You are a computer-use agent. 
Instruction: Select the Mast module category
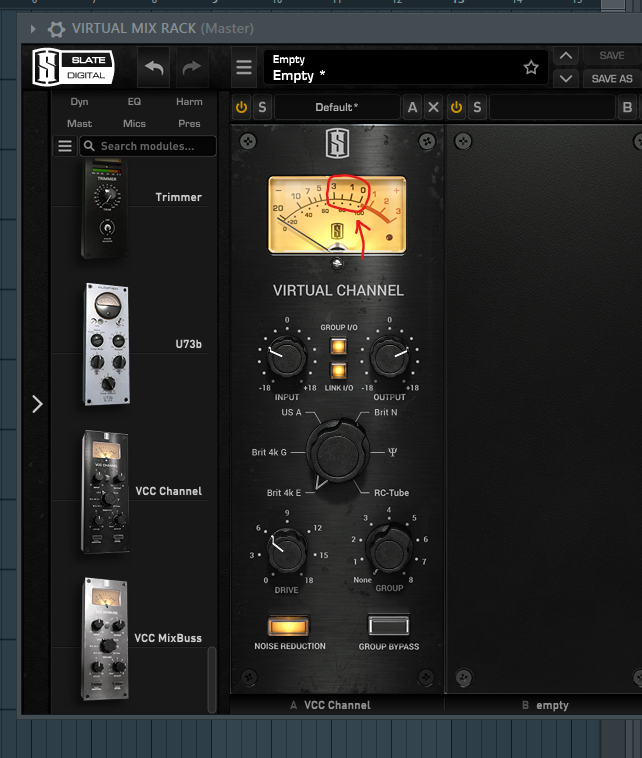[79, 124]
